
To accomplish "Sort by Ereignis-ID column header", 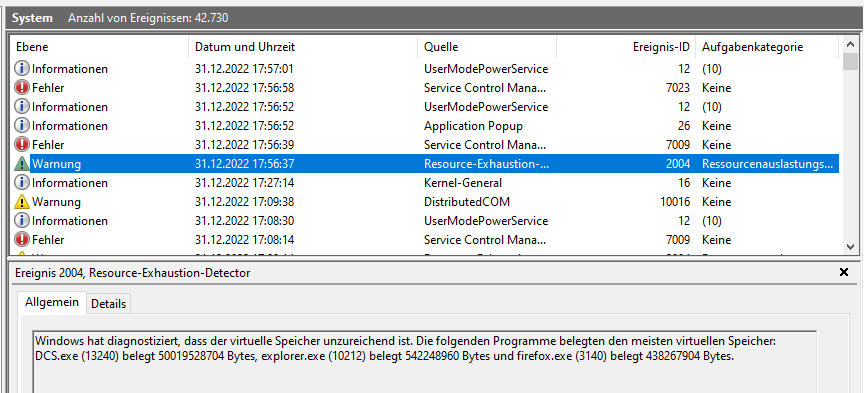I will (626, 47).
